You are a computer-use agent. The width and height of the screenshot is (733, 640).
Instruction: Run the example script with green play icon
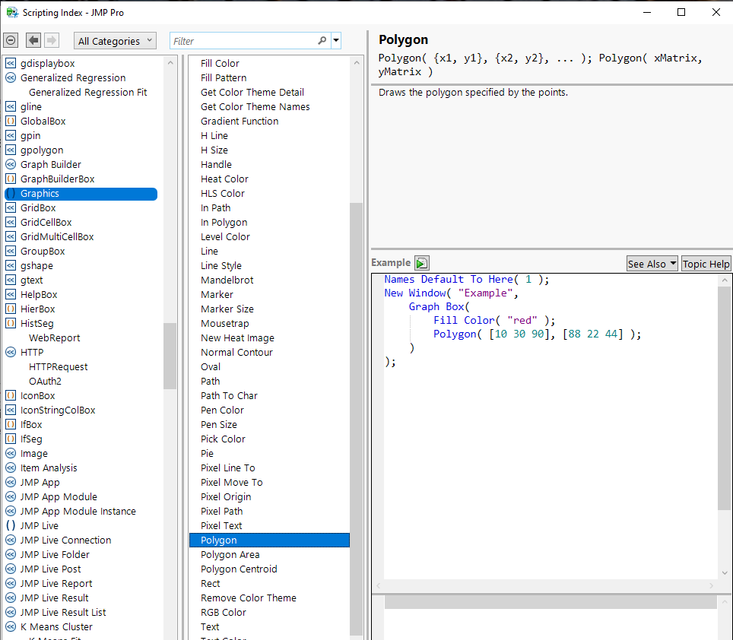[x=421, y=263]
